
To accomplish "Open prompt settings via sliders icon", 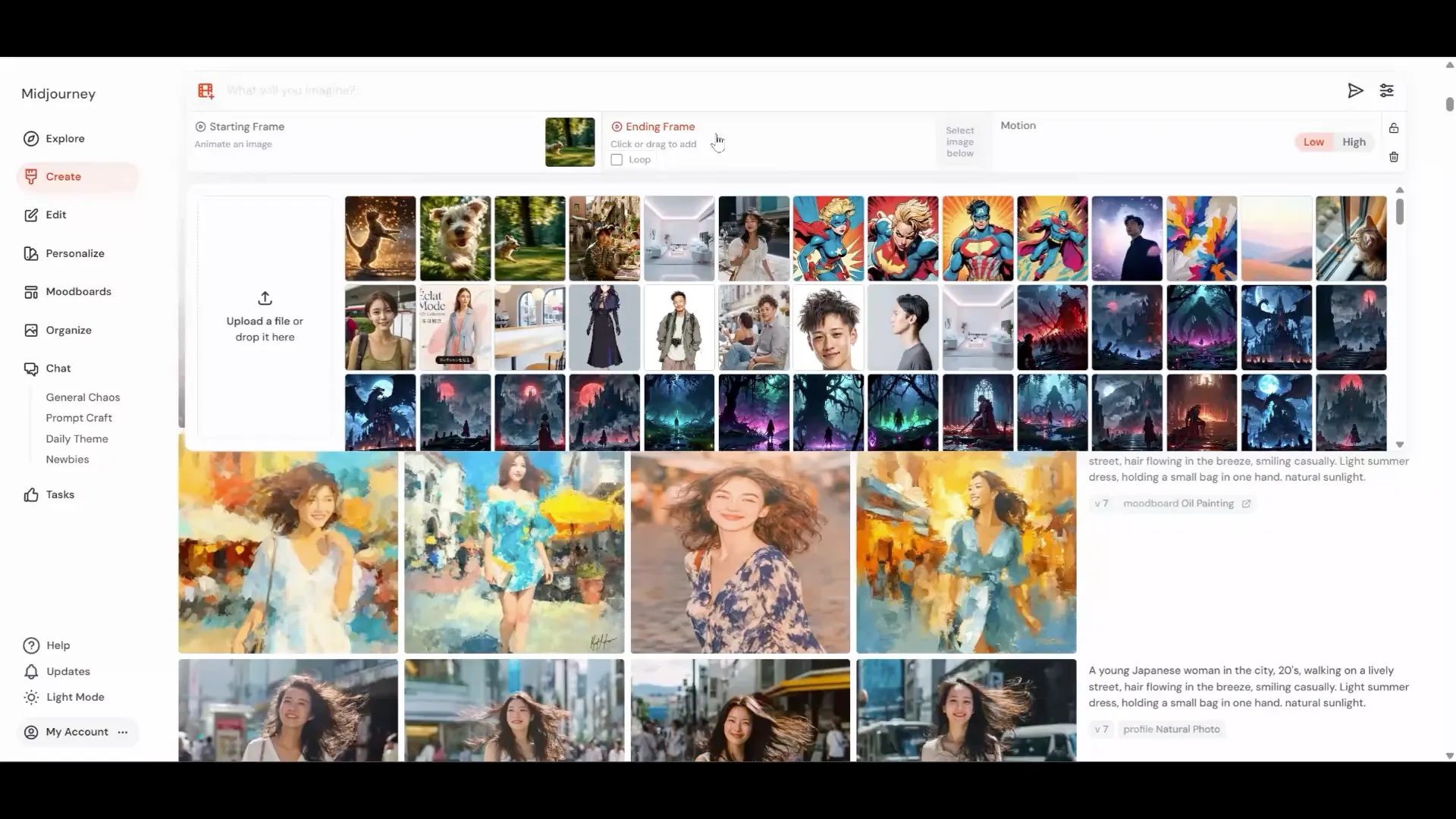I will [1387, 90].
